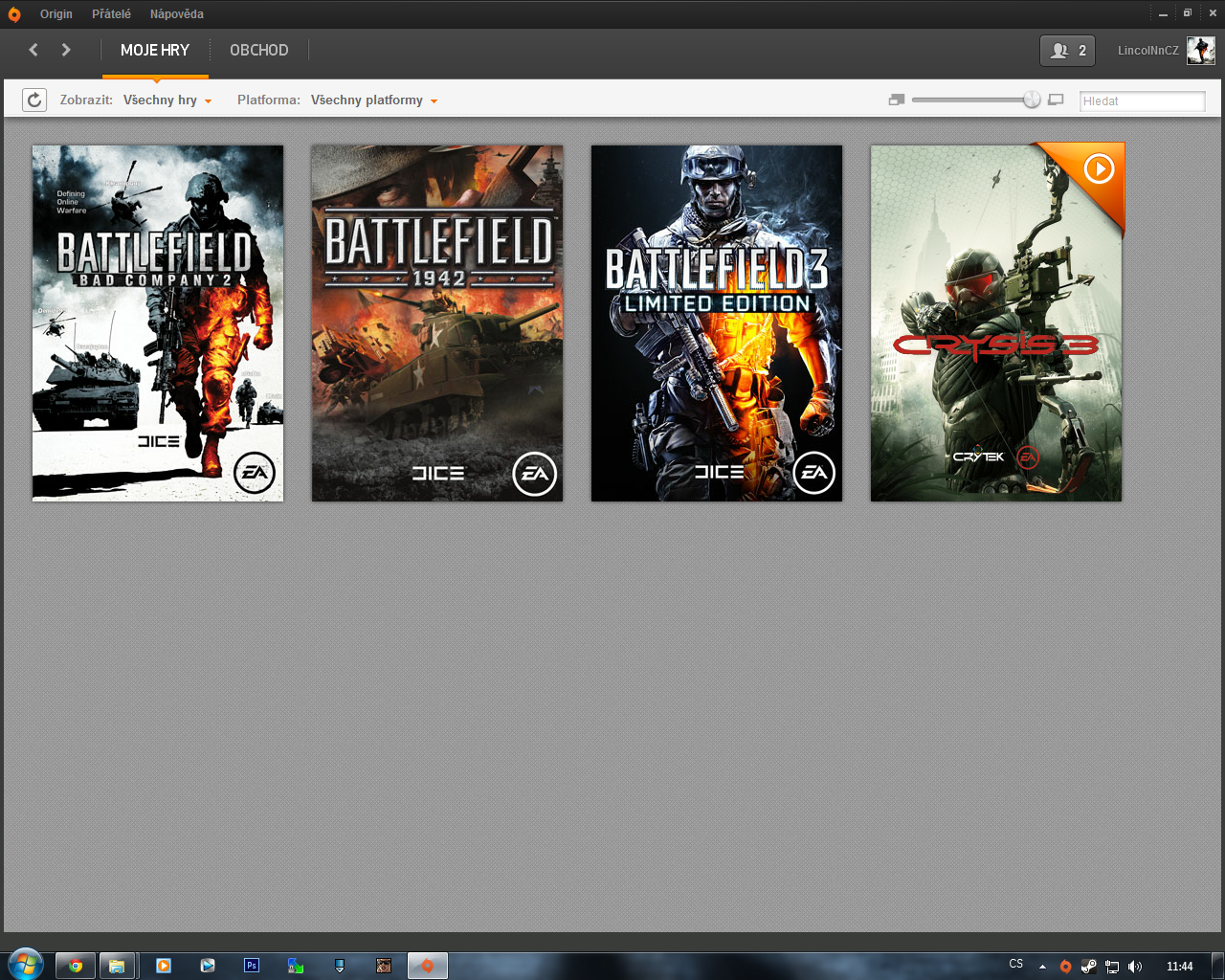Expand the Všechny platformy dropdown
The image size is (1225, 980).
[373, 100]
